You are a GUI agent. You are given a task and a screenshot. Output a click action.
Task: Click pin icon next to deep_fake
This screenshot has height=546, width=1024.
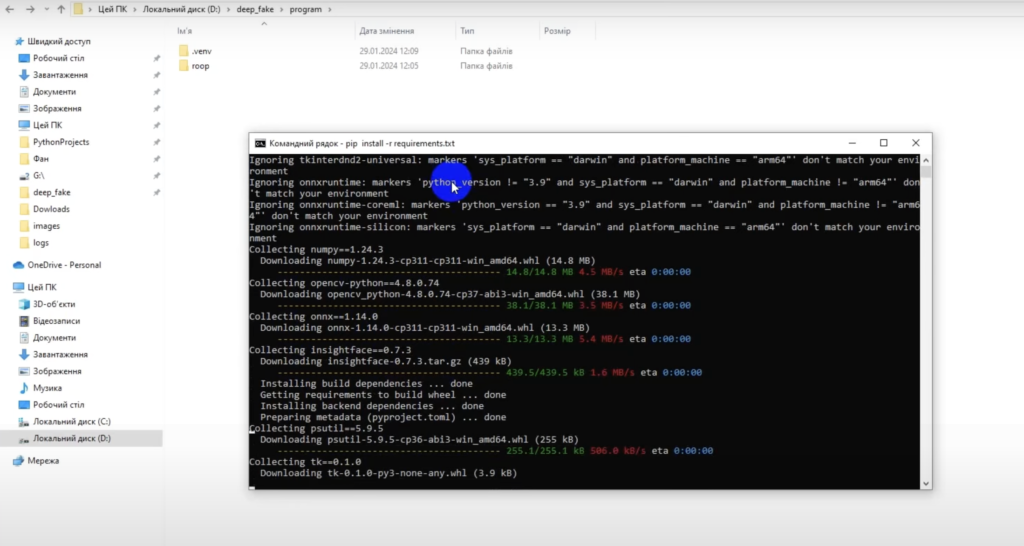tap(157, 193)
